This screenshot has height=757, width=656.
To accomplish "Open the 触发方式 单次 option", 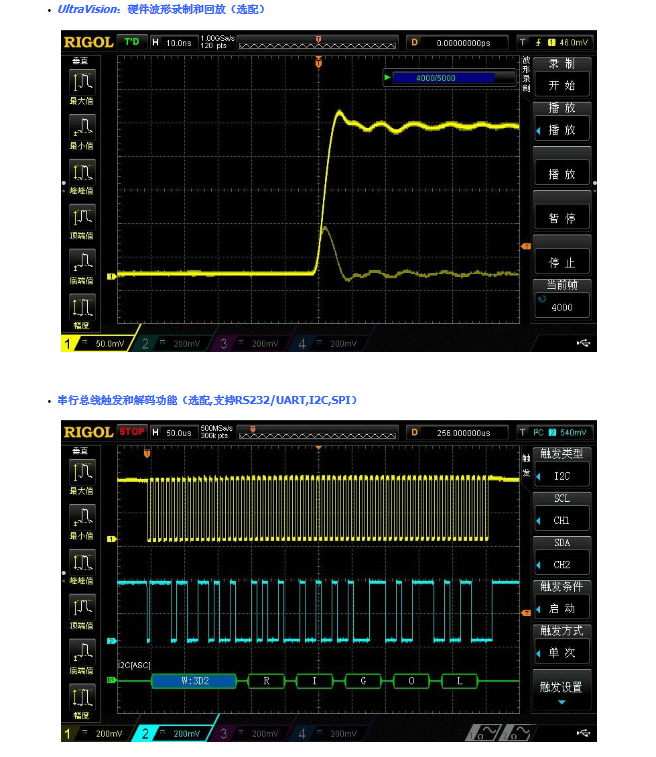I will click(x=562, y=646).
